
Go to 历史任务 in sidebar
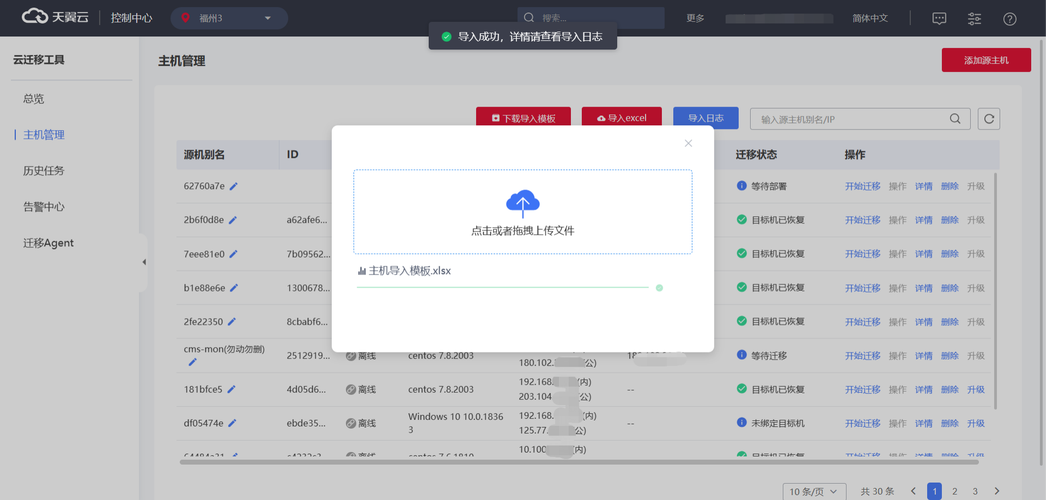click(44, 170)
